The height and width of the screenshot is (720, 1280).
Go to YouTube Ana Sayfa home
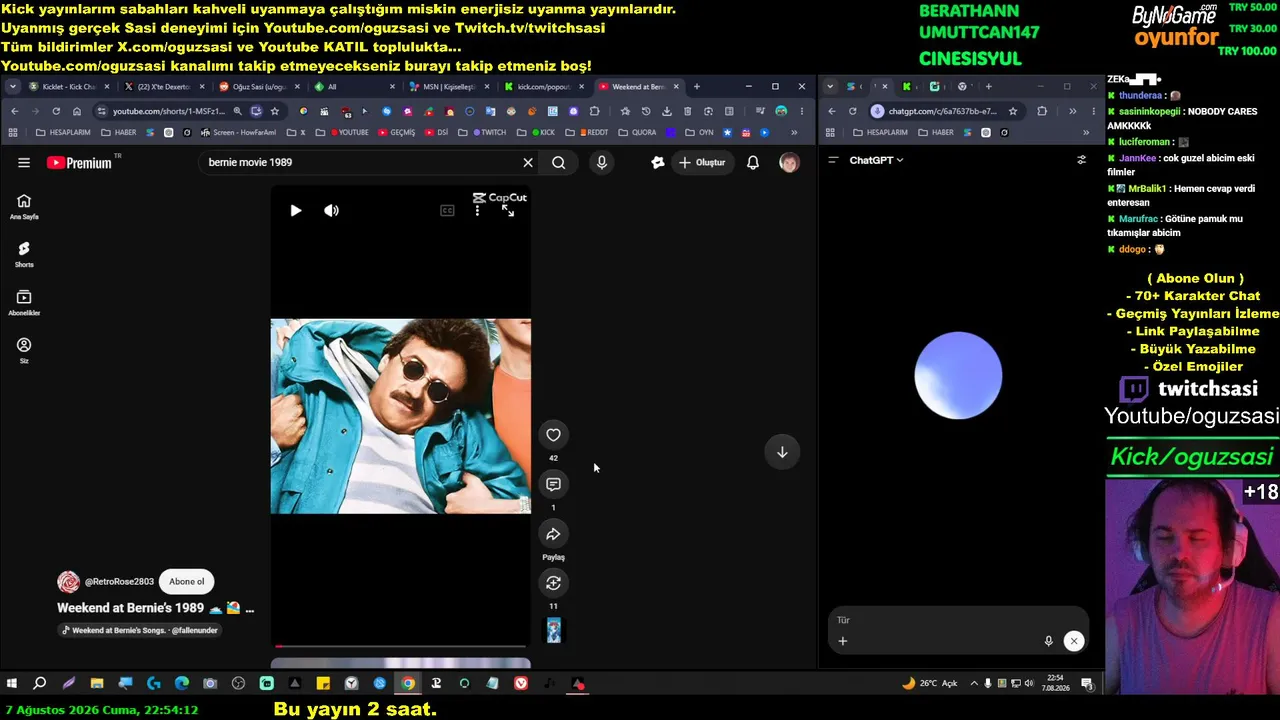coord(24,206)
